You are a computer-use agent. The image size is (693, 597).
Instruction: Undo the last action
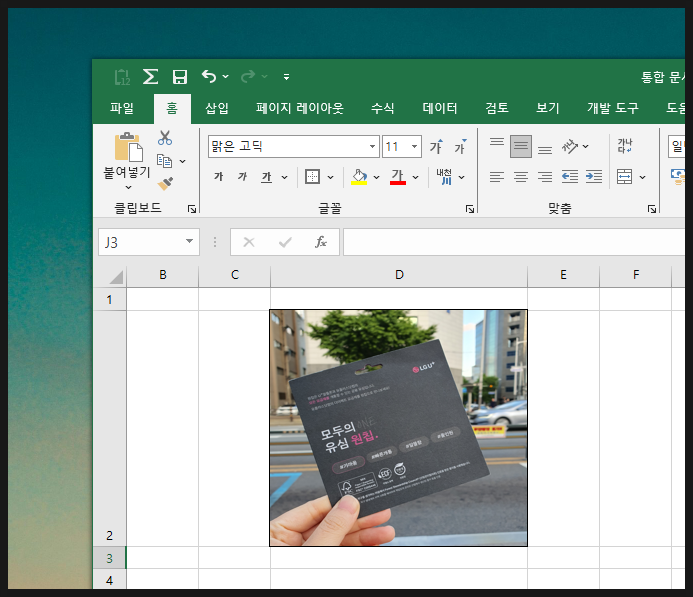[x=209, y=76]
